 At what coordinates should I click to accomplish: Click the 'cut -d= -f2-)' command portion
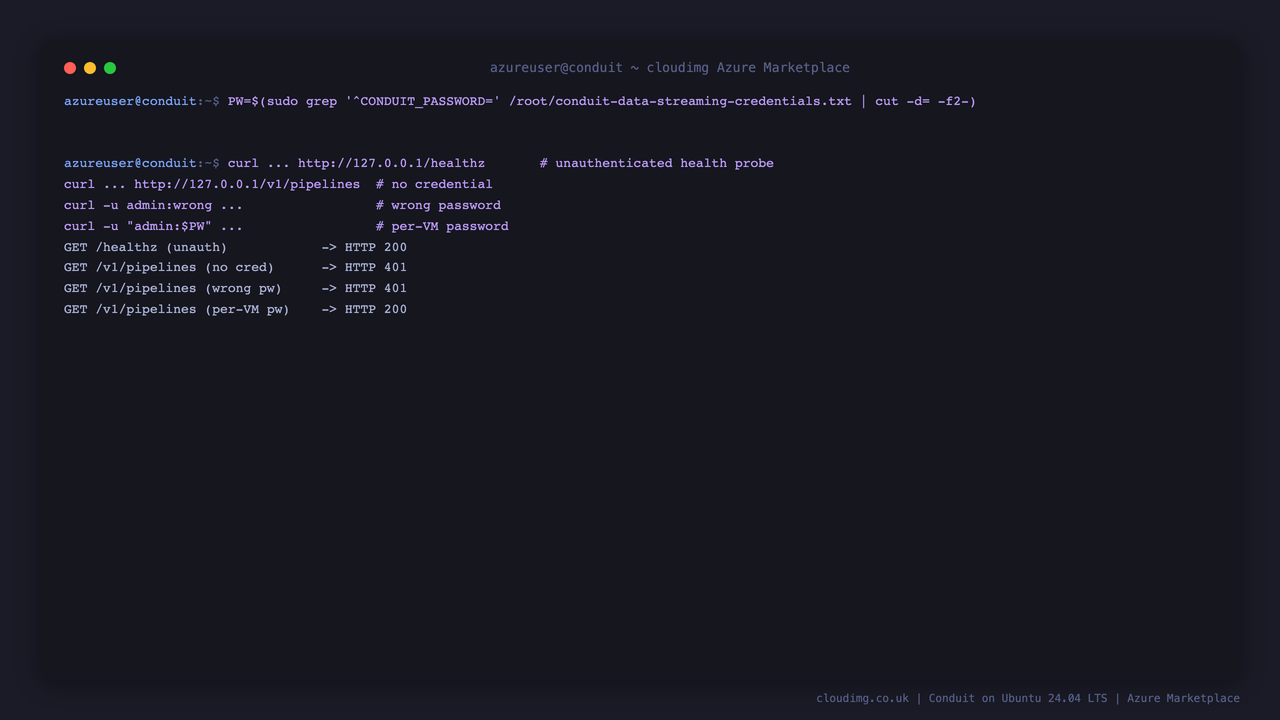point(925,101)
